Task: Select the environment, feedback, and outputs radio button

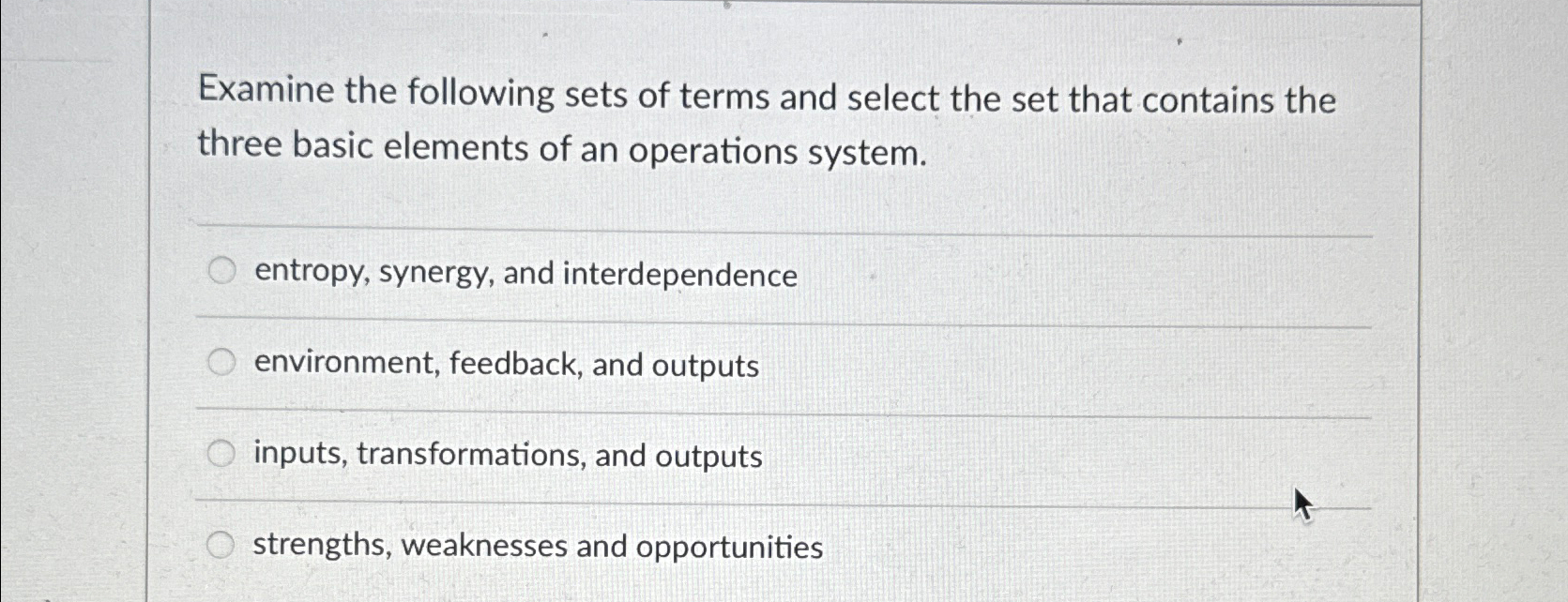Action: coord(222,362)
